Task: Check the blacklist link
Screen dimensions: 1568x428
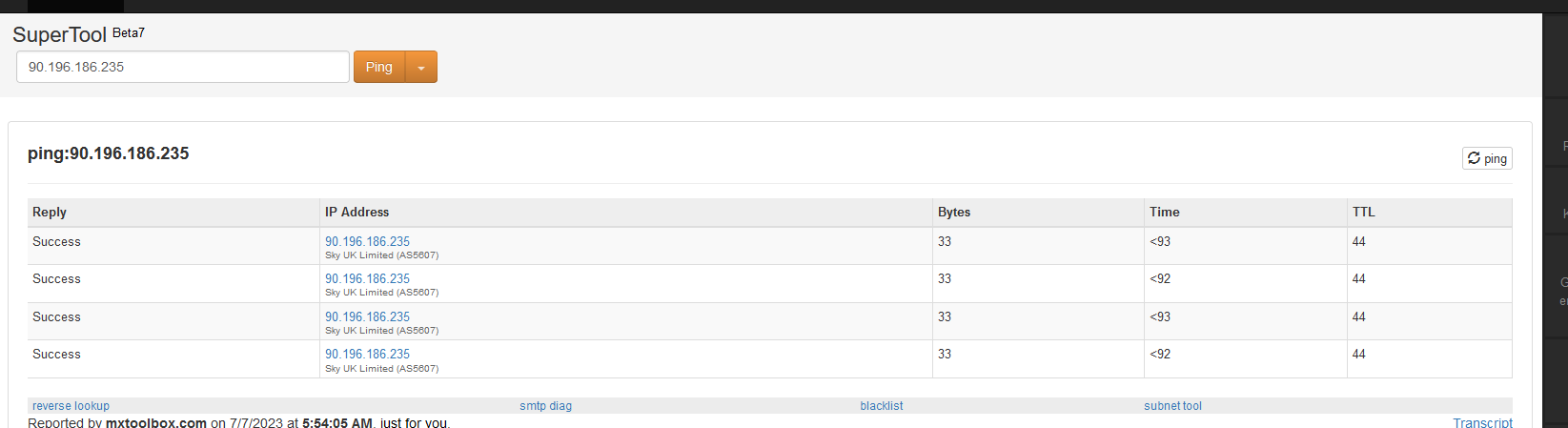Action: click(881, 406)
